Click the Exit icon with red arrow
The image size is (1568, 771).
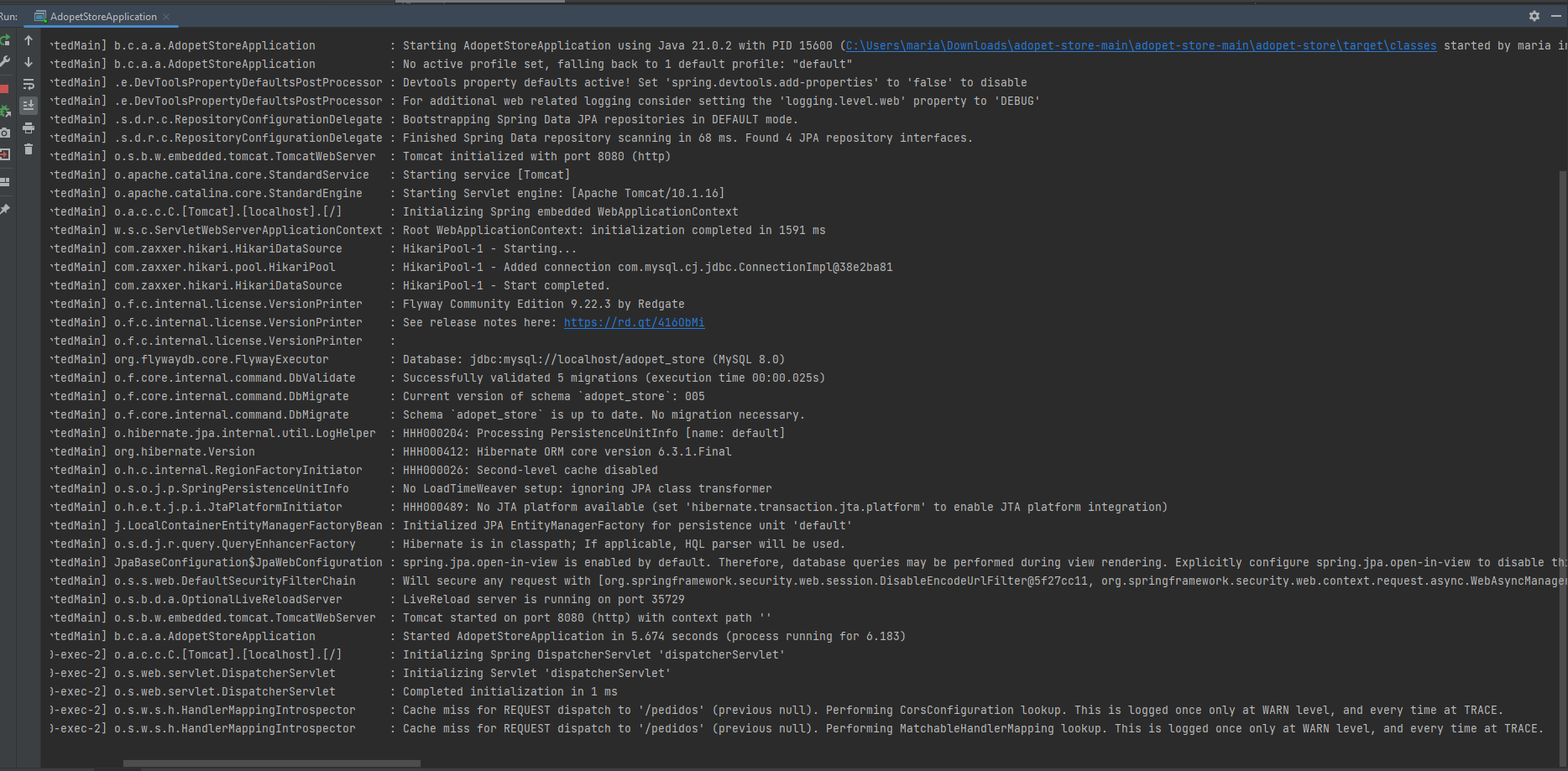5,154
